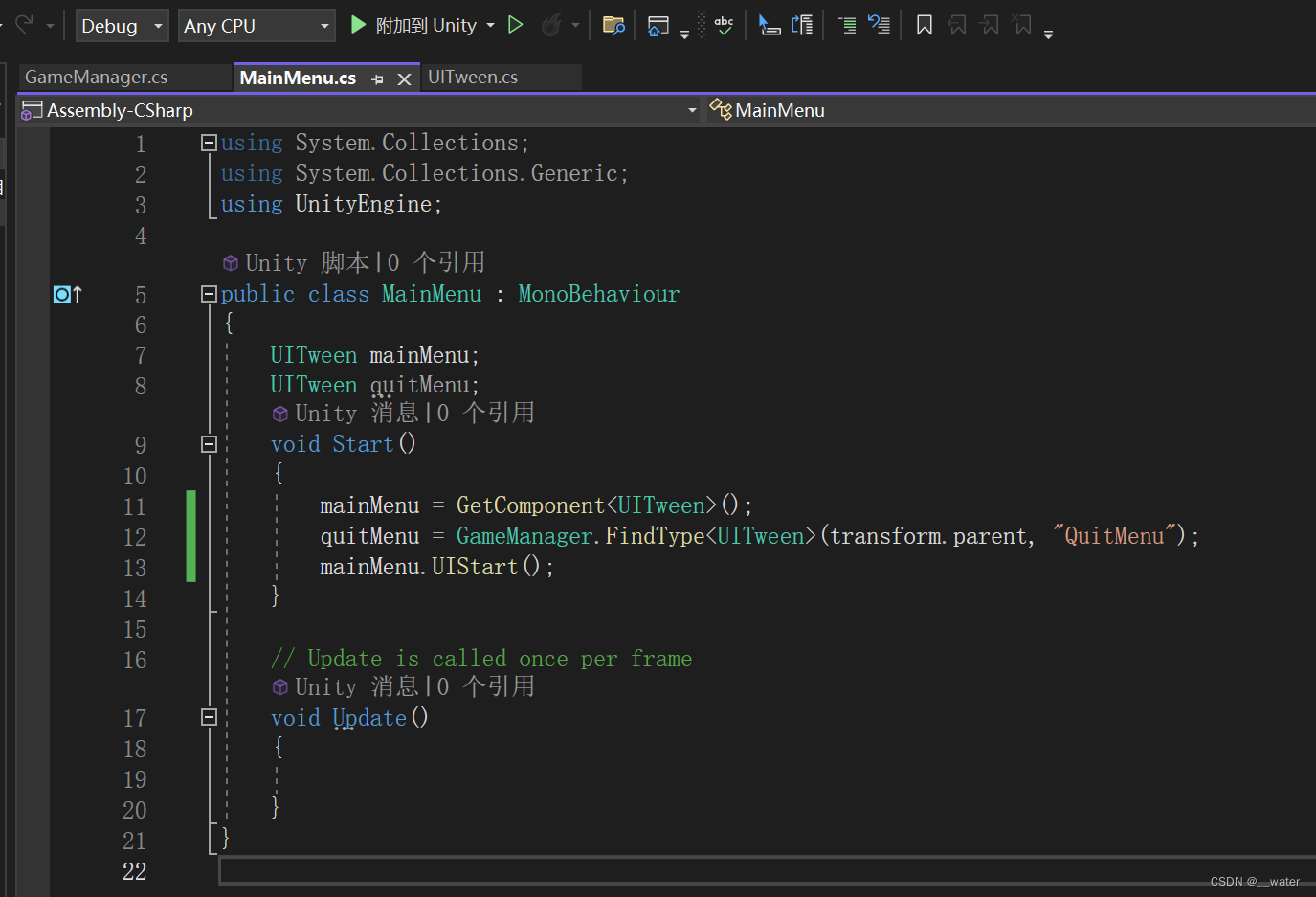This screenshot has width=1316, height=897.
Task: Go to the previous bookmark icon
Action: (957, 25)
